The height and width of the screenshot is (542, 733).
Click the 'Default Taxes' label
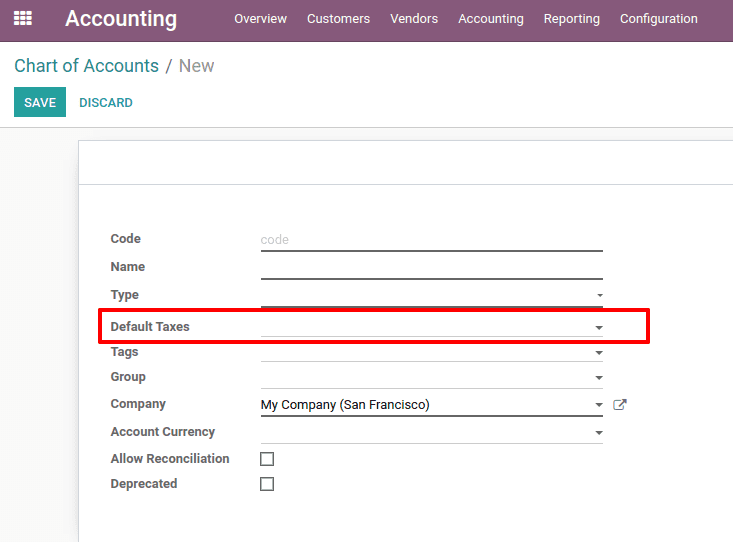(150, 326)
